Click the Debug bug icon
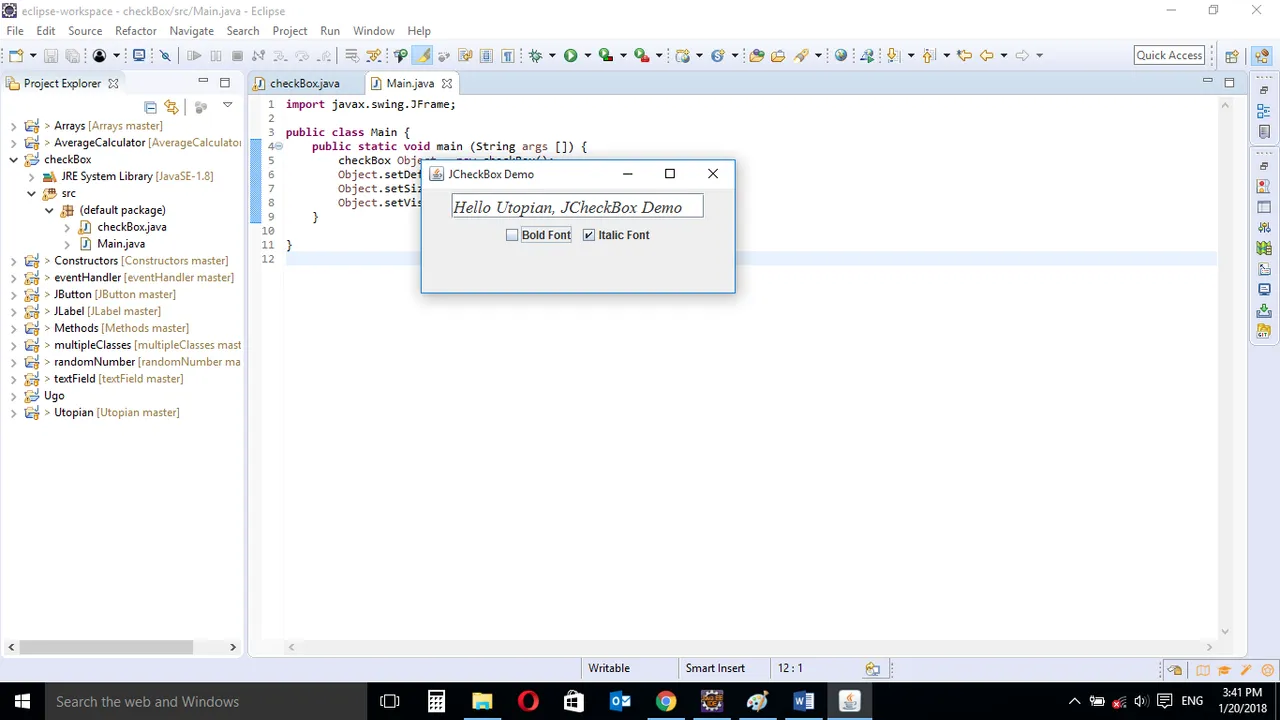The height and width of the screenshot is (720, 1280). point(535,56)
